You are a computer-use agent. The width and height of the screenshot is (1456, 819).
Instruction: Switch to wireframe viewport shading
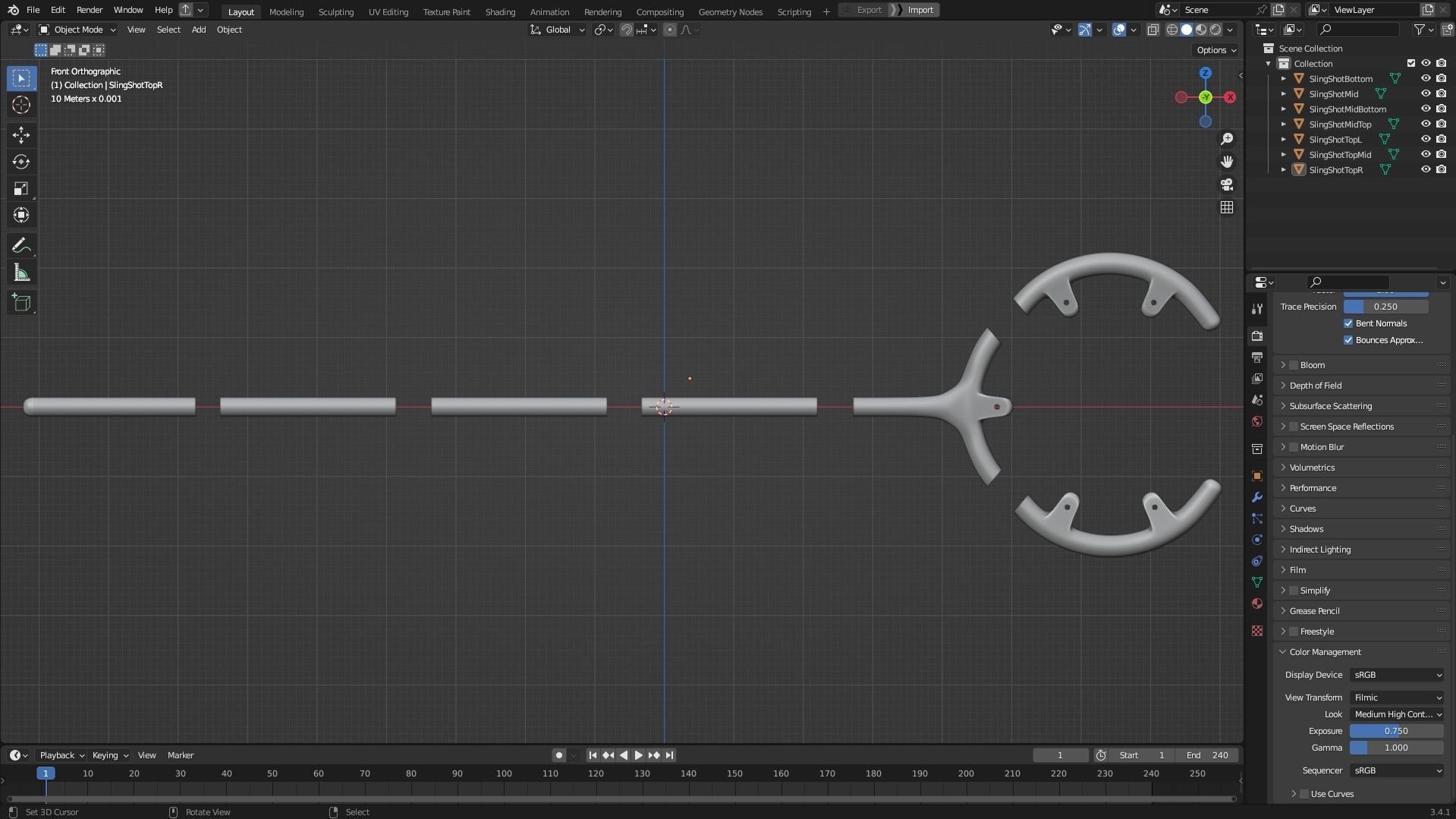pyautogui.click(x=1172, y=30)
